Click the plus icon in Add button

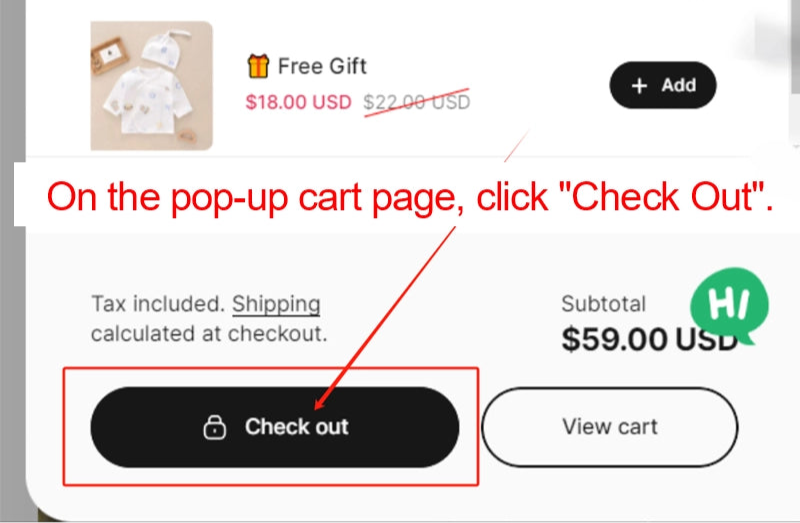coord(640,86)
